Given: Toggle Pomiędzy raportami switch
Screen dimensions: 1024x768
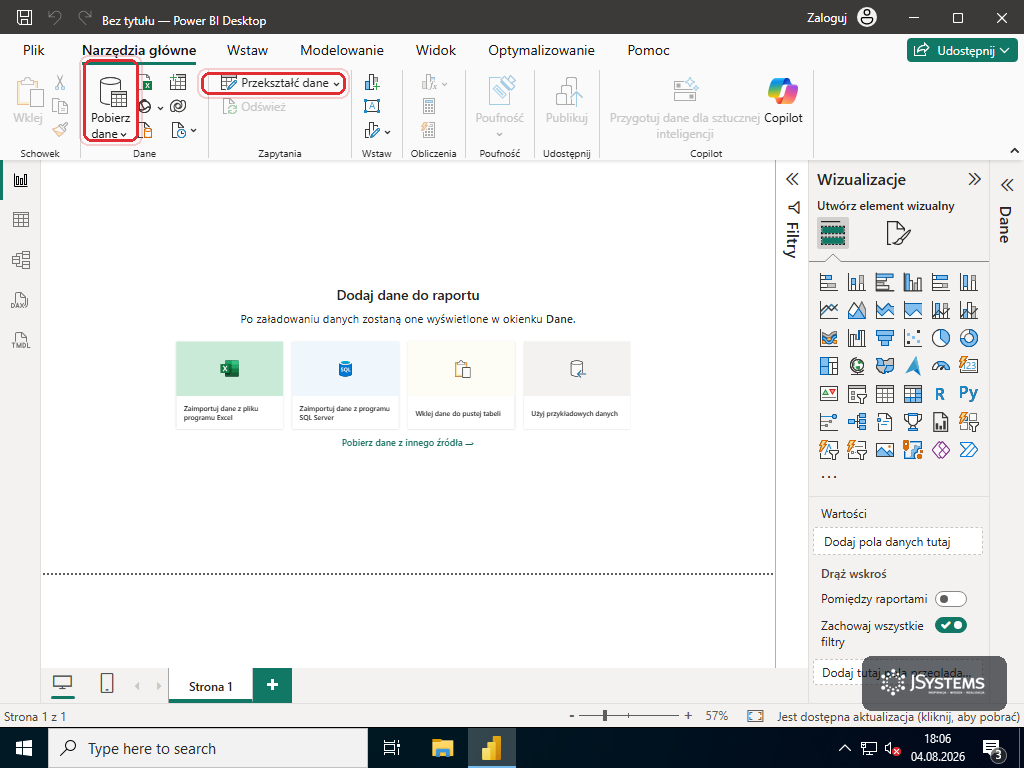Looking at the screenshot, I should pyautogui.click(x=950, y=599).
